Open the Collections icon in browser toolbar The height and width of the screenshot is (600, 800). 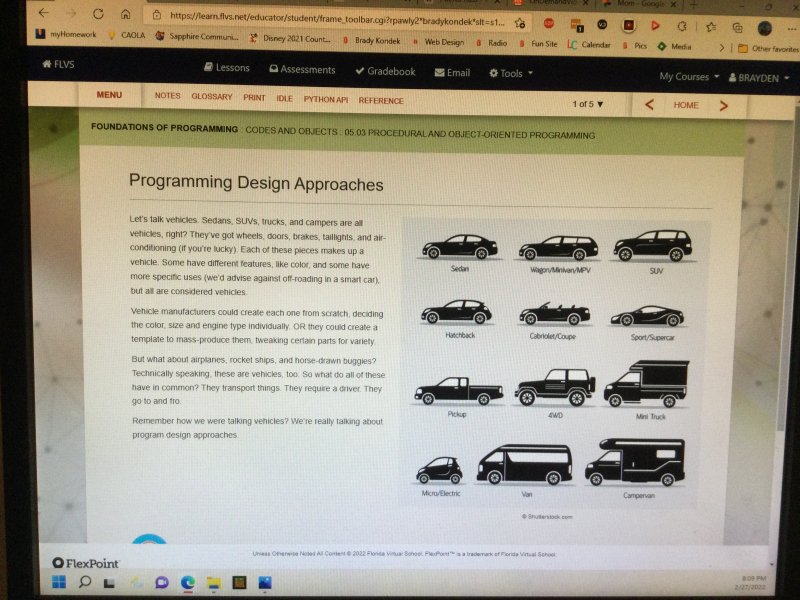737,28
